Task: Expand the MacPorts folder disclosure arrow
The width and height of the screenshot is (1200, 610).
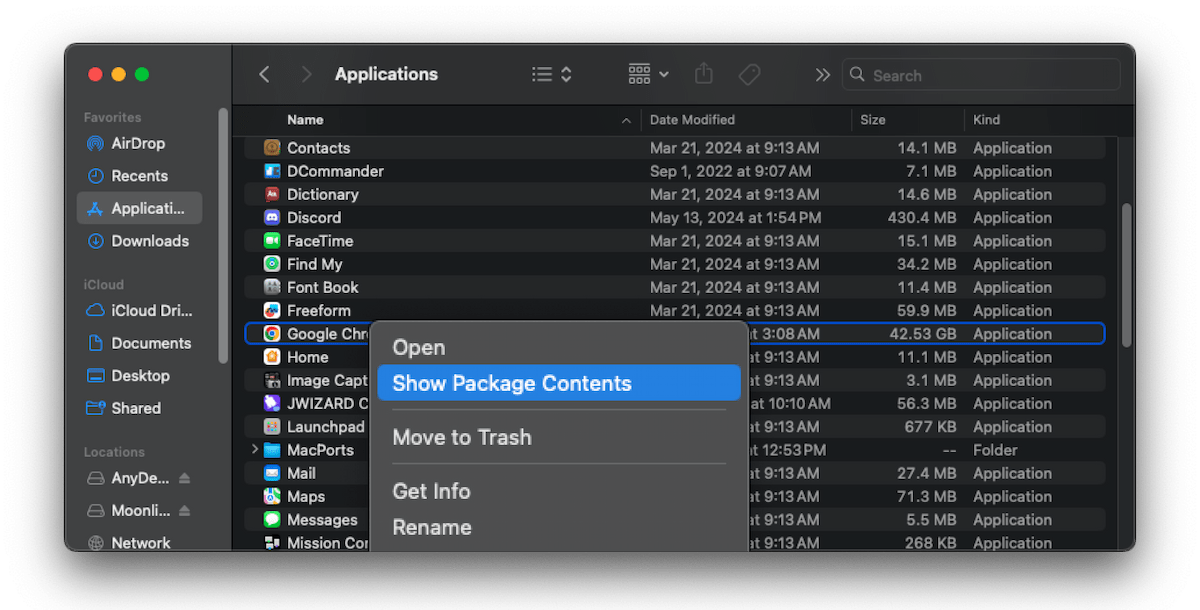Action: [x=255, y=450]
